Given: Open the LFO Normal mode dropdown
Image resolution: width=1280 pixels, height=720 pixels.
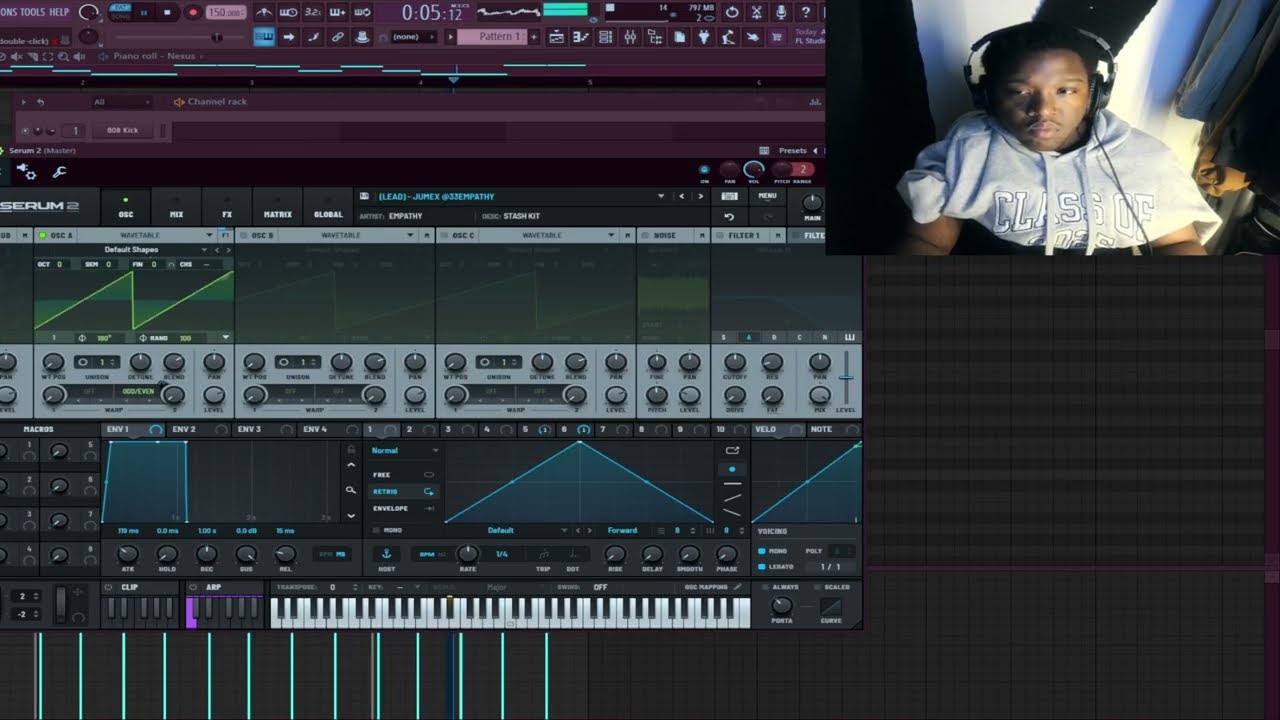Looking at the screenshot, I should [x=405, y=450].
